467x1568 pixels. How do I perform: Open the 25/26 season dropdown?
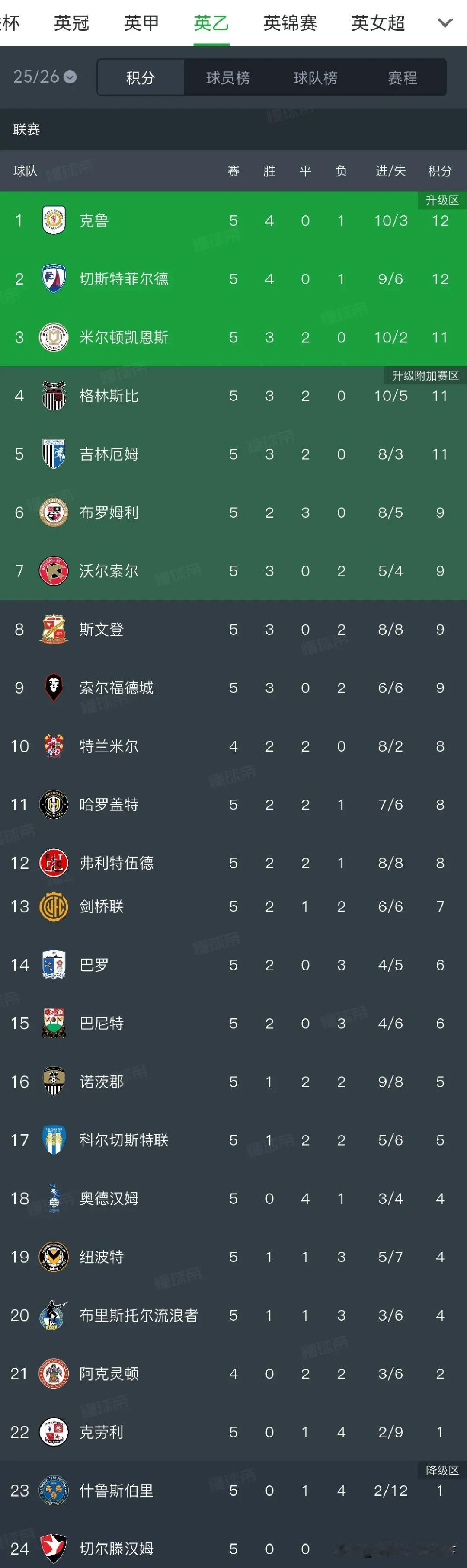point(45,77)
